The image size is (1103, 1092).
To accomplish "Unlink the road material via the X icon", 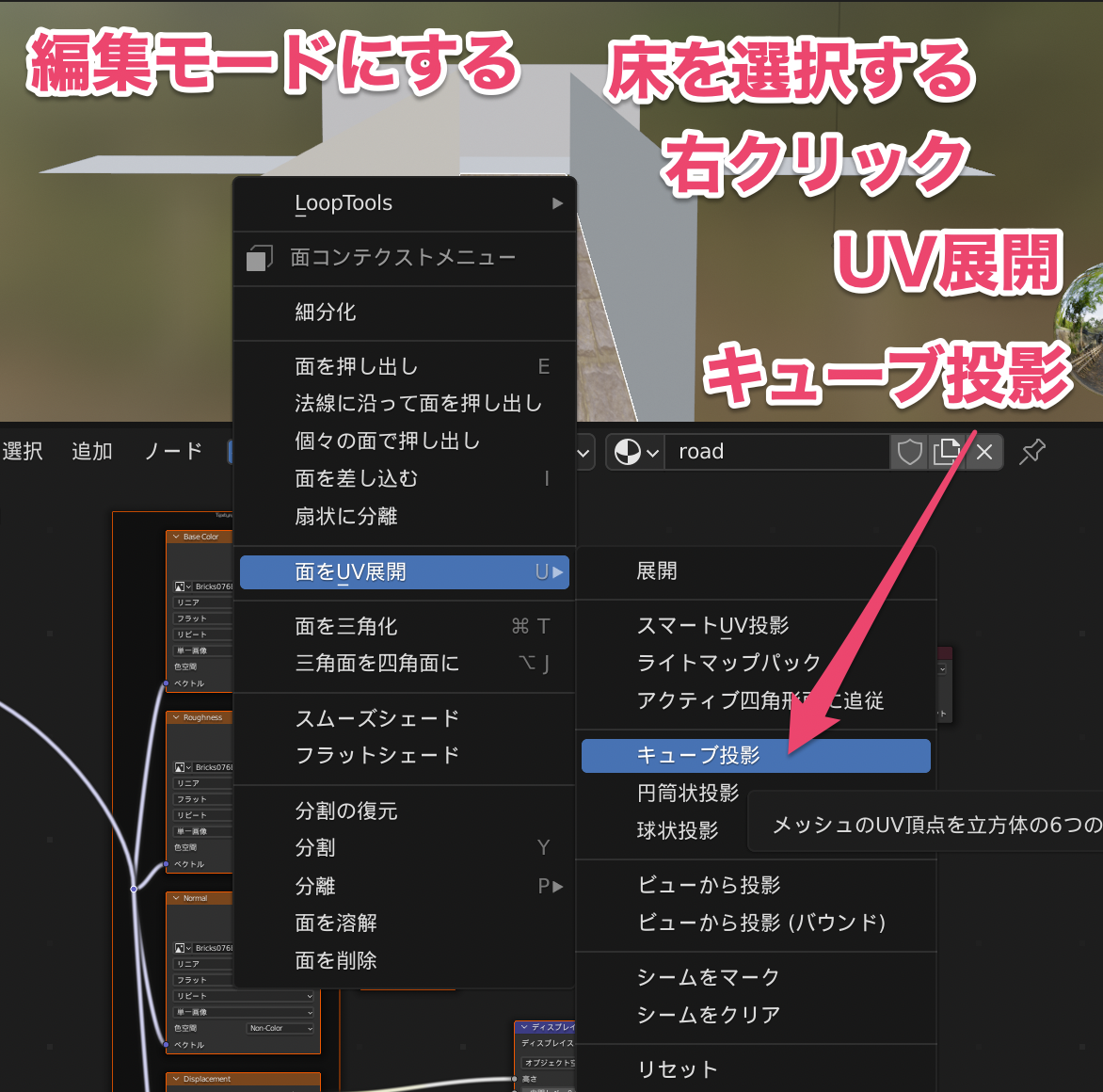I will (983, 452).
